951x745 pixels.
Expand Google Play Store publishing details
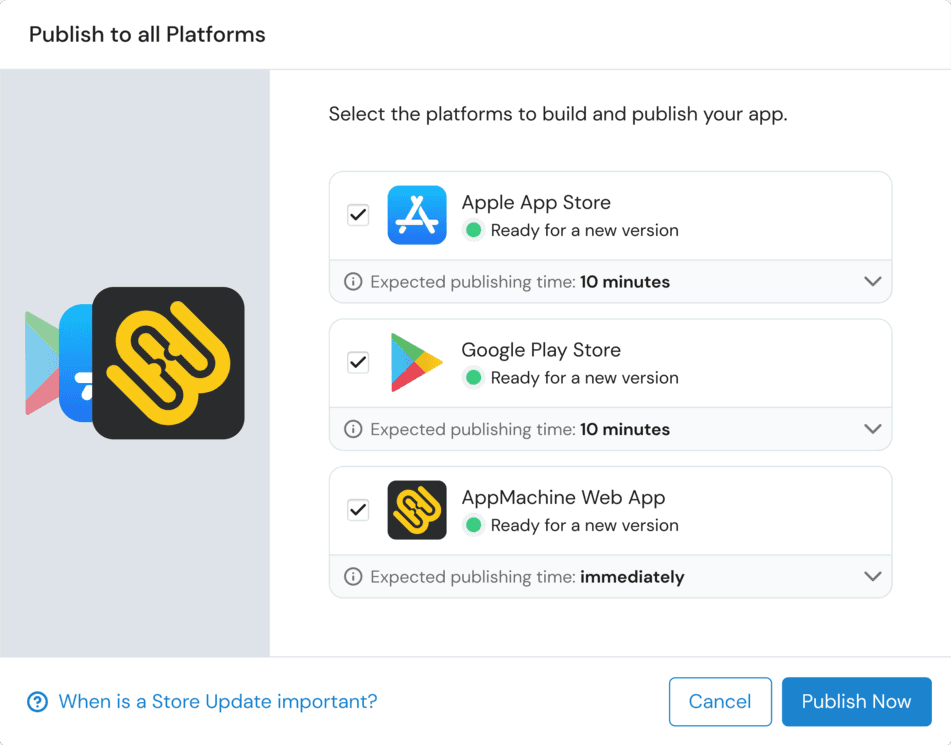pos(871,429)
